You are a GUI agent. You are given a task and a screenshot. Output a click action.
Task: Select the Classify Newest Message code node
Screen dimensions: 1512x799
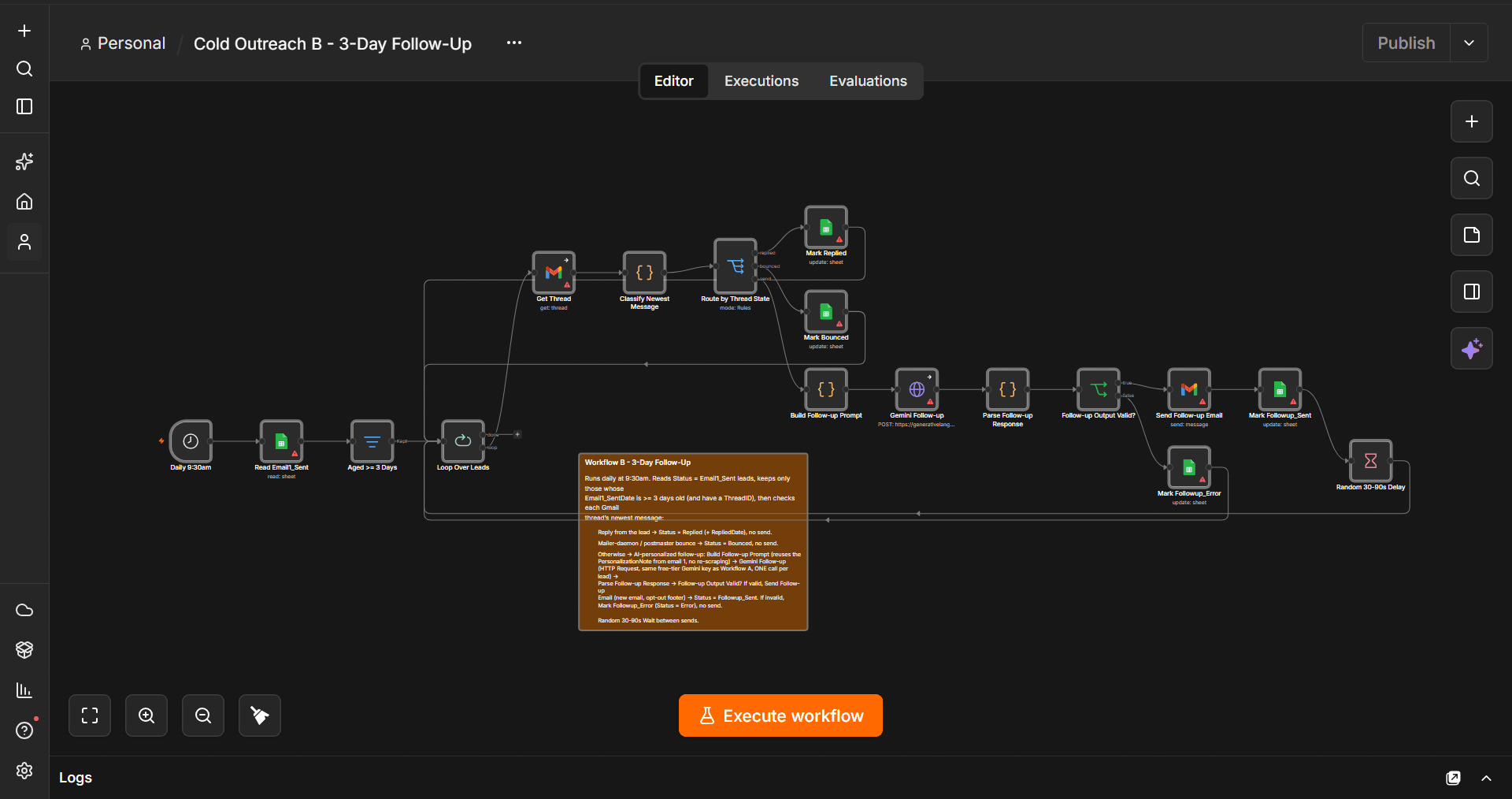click(x=644, y=273)
